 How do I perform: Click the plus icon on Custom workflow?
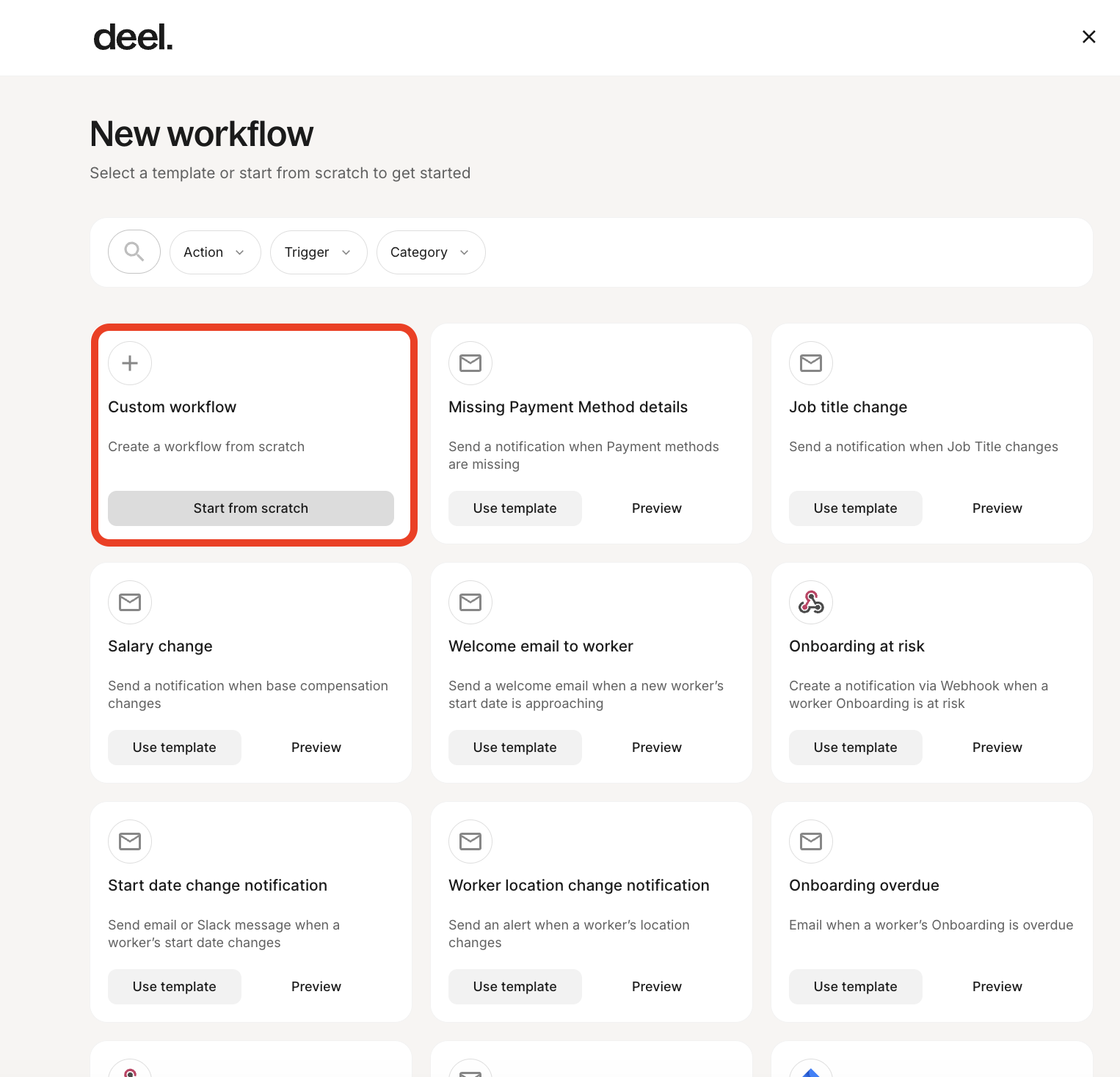pyautogui.click(x=130, y=363)
